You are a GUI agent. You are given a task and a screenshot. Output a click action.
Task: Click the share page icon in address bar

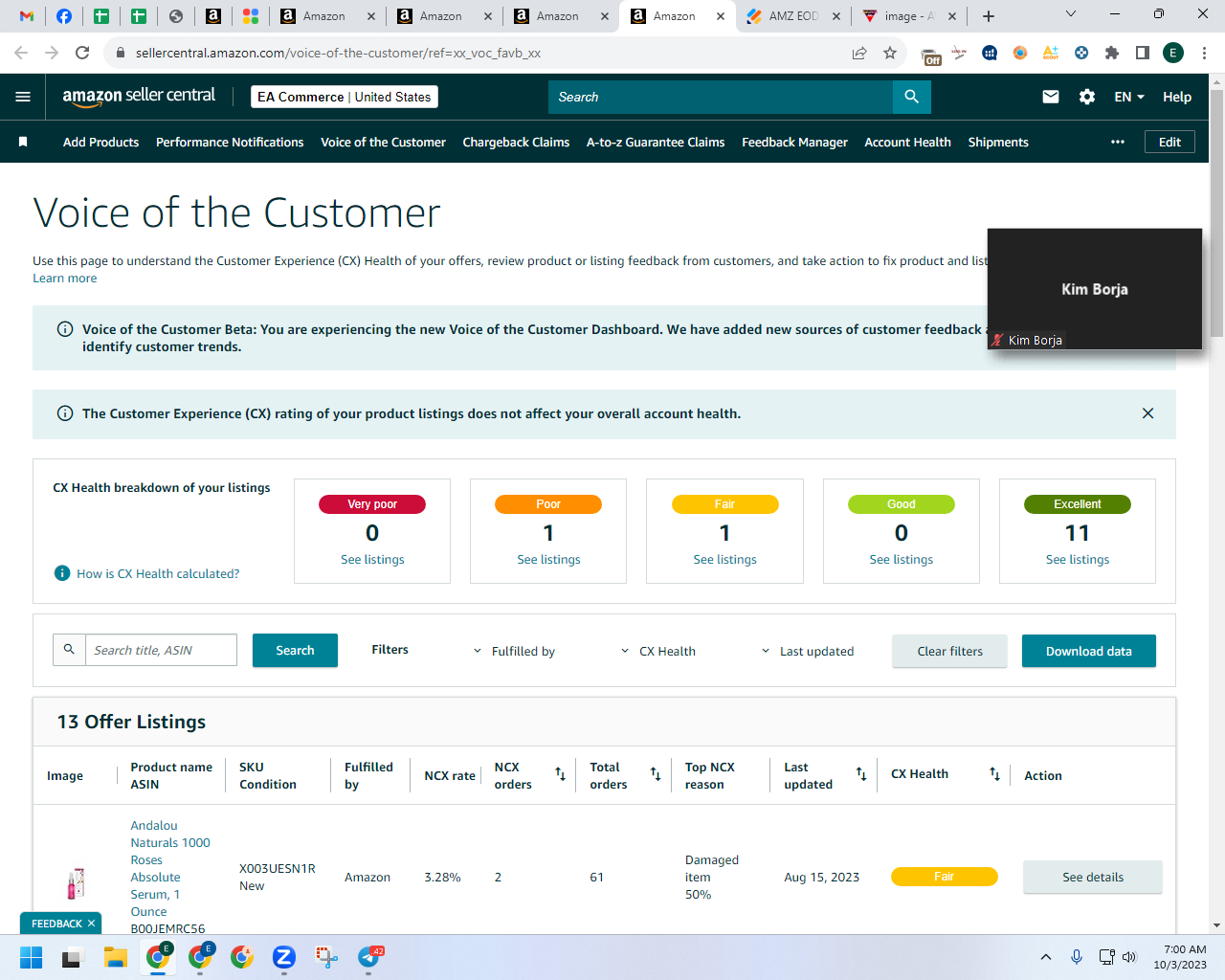click(x=859, y=53)
